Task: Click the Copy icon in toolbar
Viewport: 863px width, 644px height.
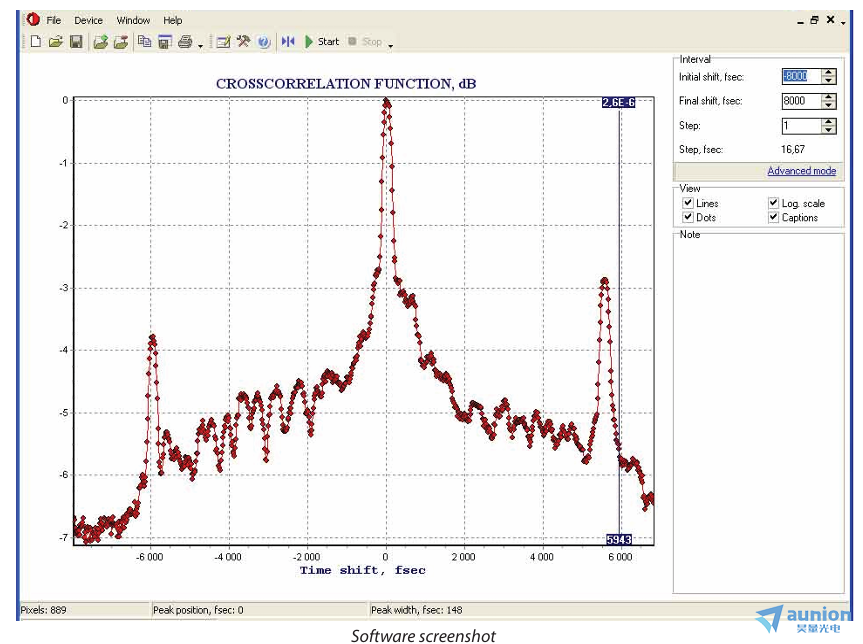Action: pos(144,42)
